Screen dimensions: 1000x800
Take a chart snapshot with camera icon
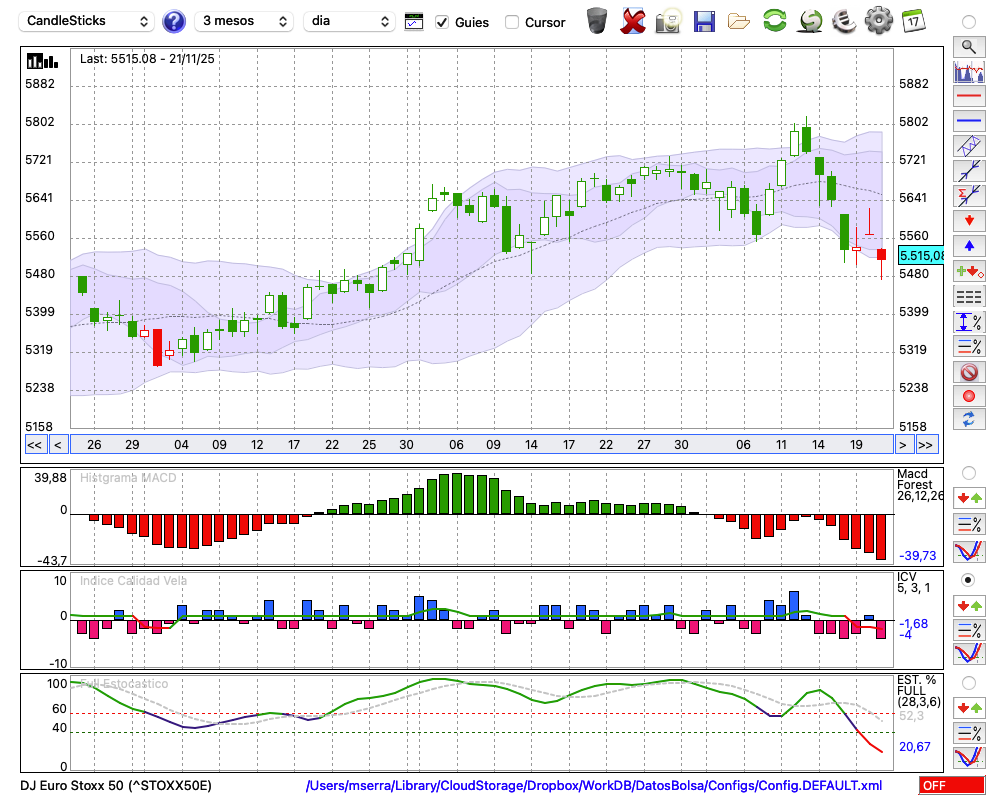[x=668, y=21]
